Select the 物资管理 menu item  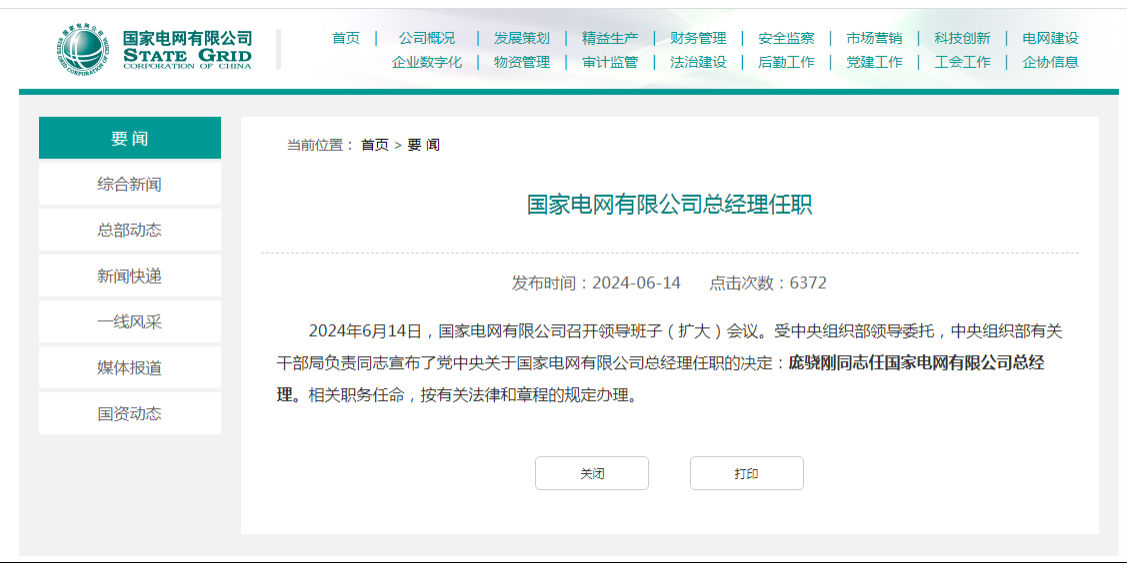522,62
